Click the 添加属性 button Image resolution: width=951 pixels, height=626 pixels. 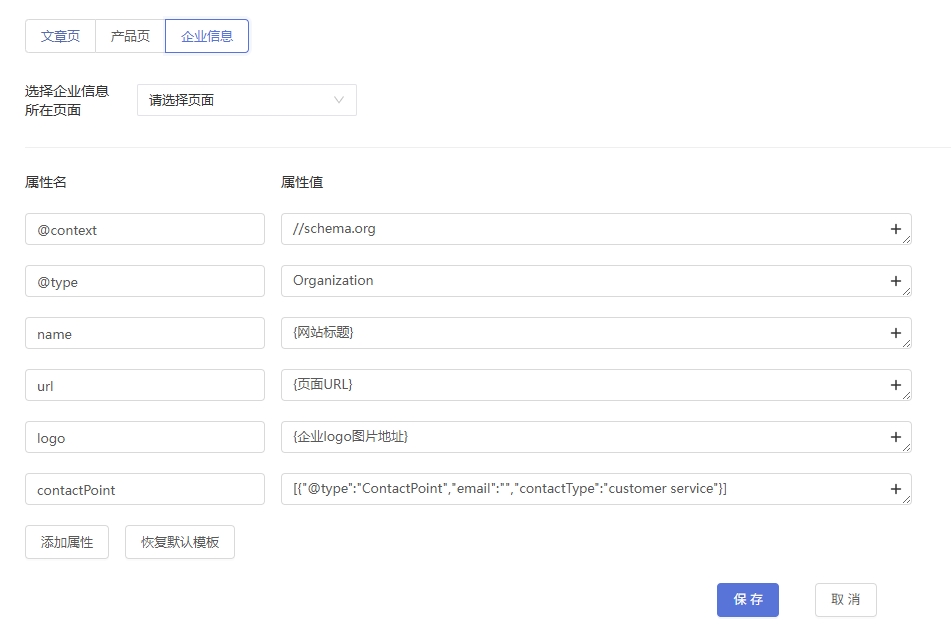pos(67,542)
